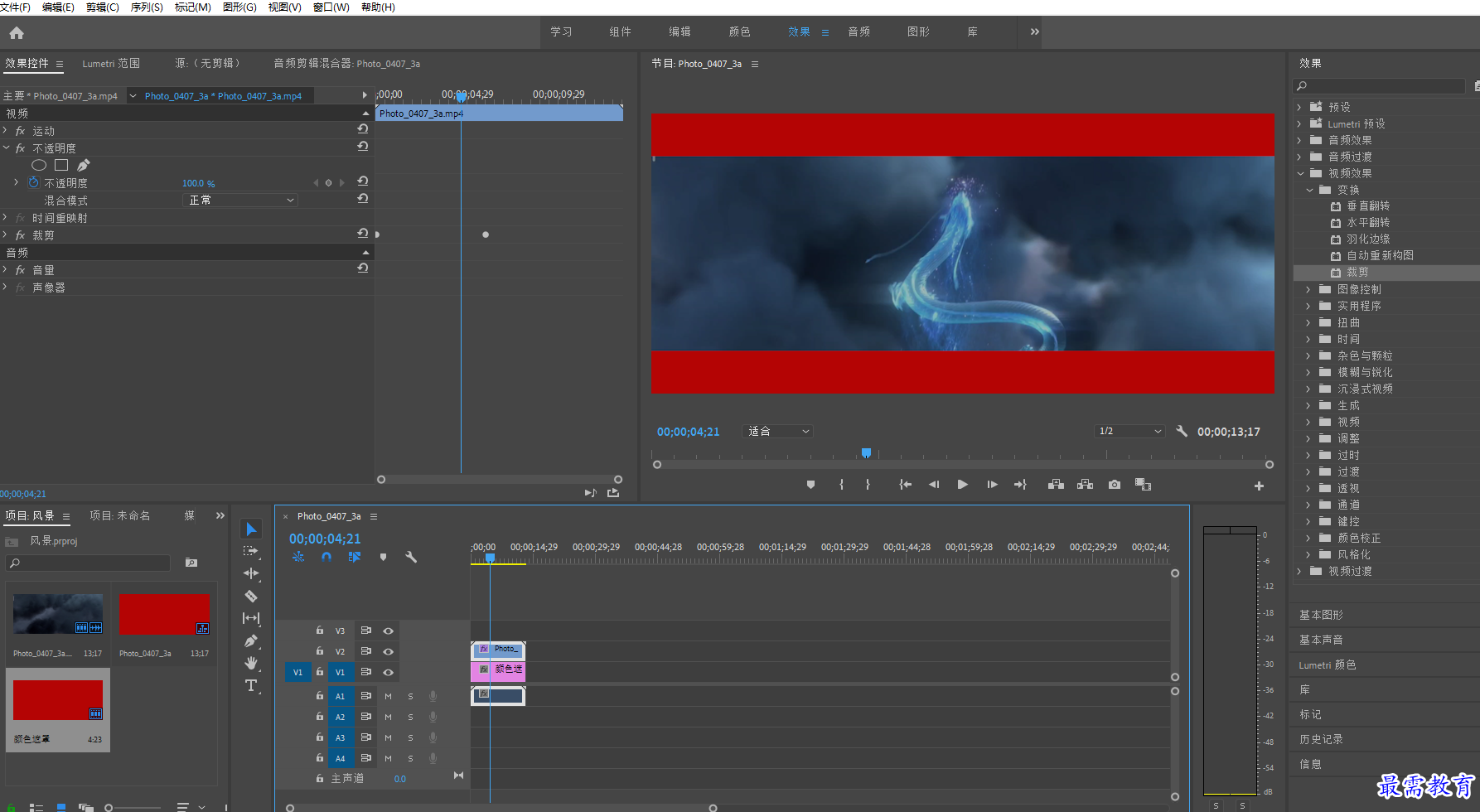Select the Pen tool in the tools panel

(x=251, y=640)
